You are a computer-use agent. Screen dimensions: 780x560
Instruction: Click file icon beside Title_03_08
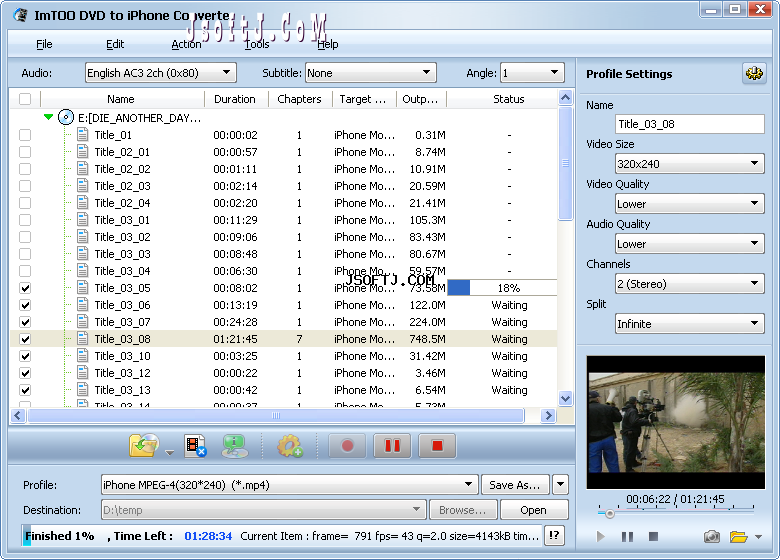83,339
